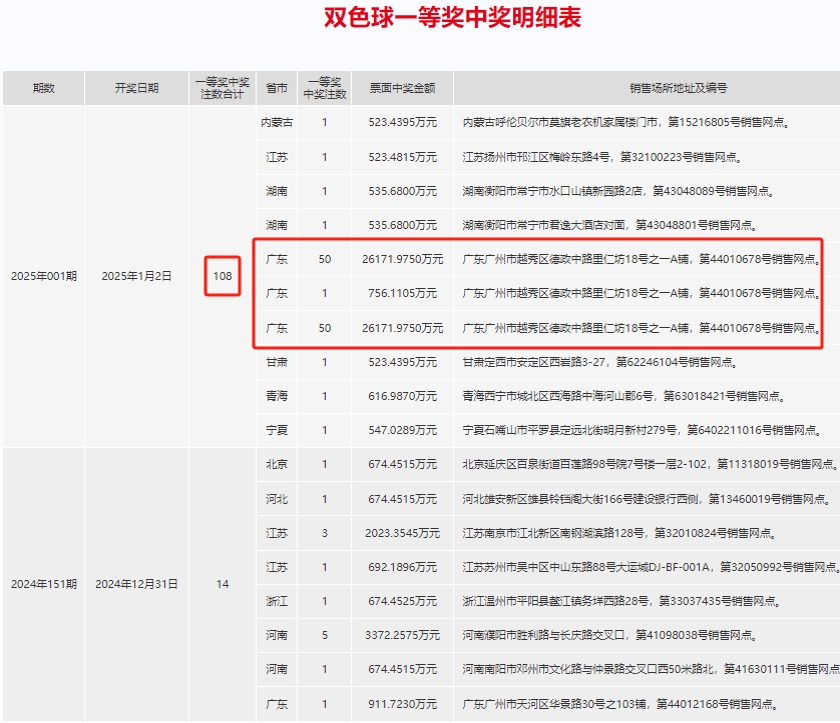Select the '浙江' province cell
This screenshot has width=840, height=723.
[276, 601]
